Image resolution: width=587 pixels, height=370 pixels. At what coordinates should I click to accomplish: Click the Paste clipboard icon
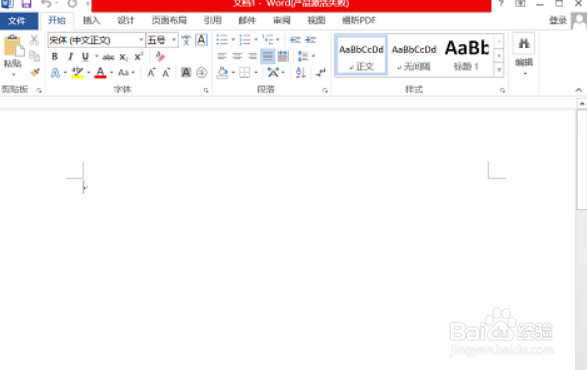pos(13,46)
